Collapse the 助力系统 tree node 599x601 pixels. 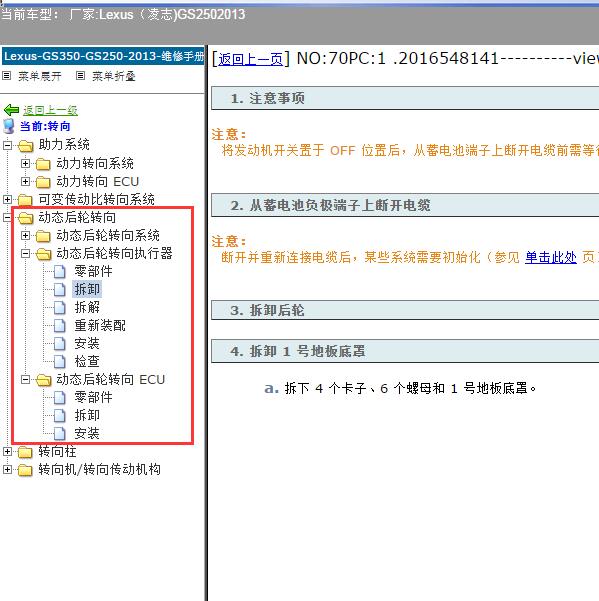(7, 146)
